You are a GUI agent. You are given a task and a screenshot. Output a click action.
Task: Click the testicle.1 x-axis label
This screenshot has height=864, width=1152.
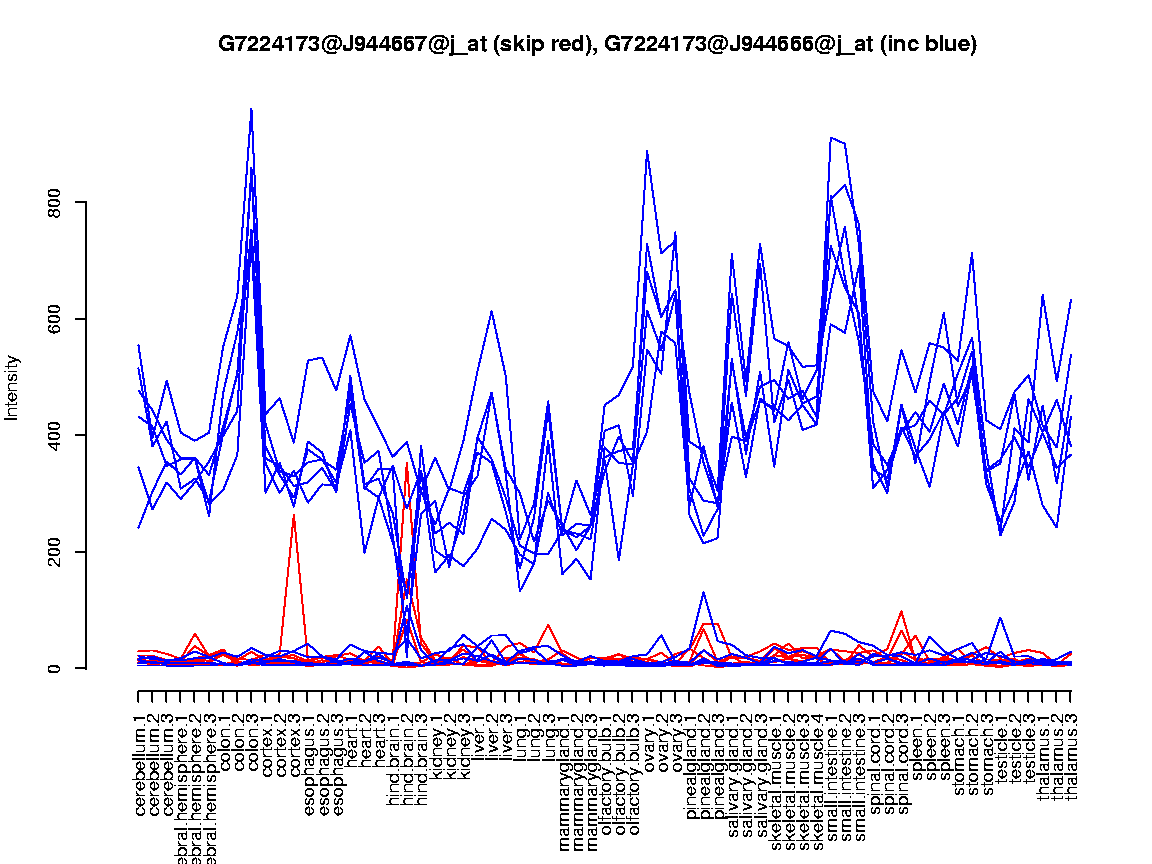click(x=1002, y=739)
